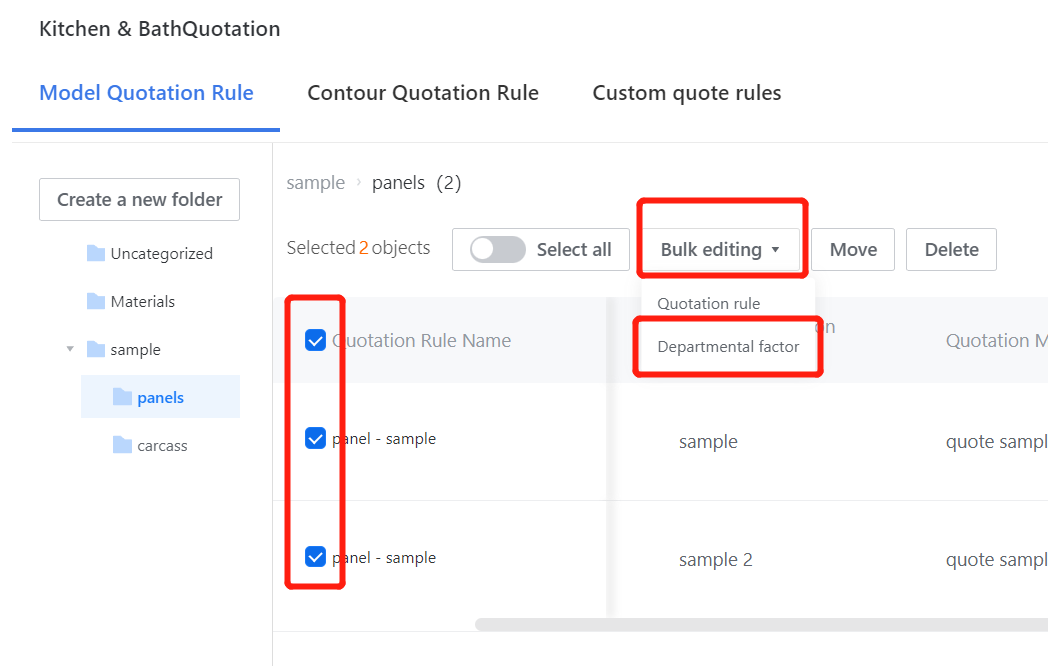The height and width of the screenshot is (666, 1048).
Task: Toggle the Select all switch
Action: click(498, 250)
